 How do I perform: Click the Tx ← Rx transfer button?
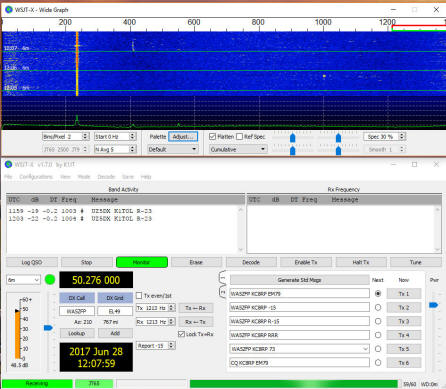[196, 308]
